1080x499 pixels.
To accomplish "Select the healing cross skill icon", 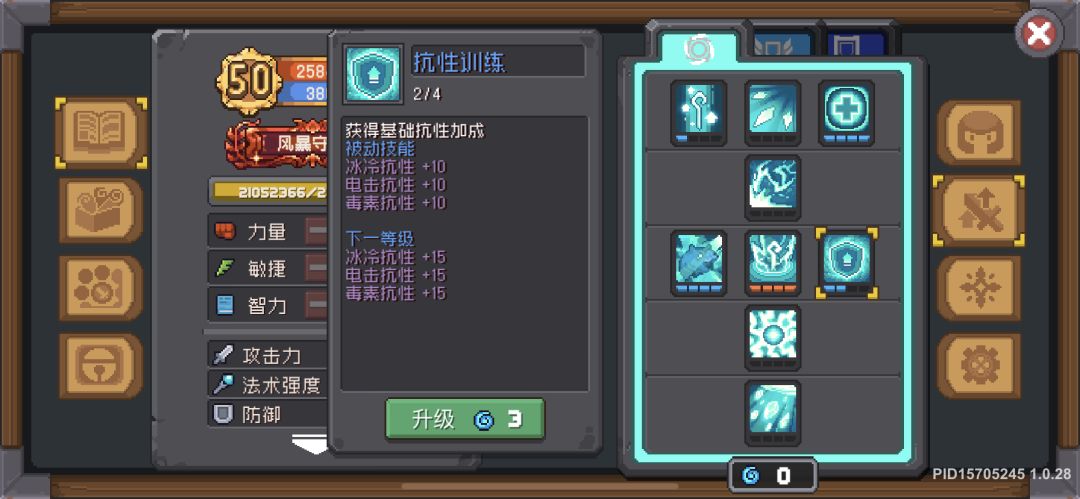I will pyautogui.click(x=847, y=112).
